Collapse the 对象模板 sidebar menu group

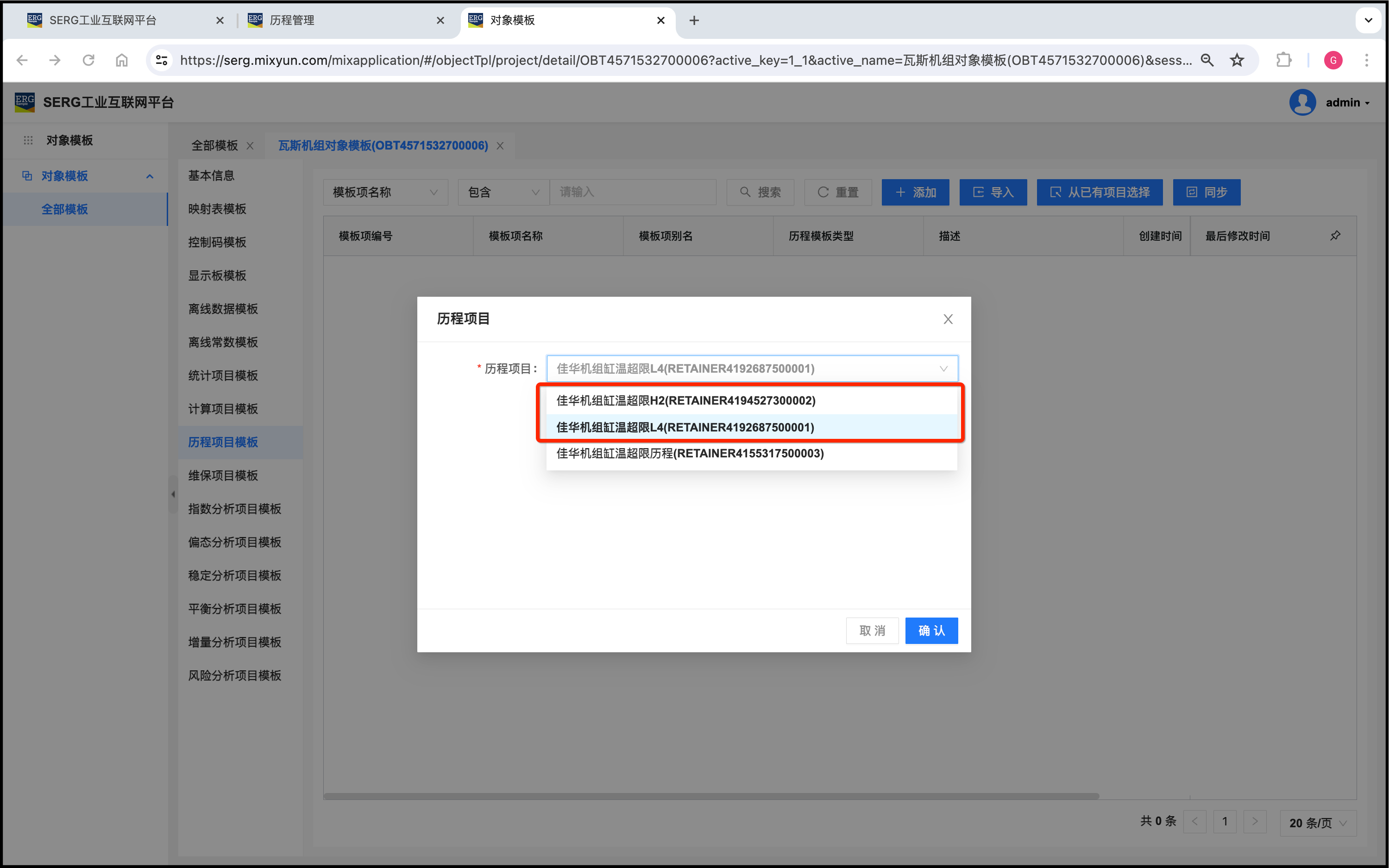[x=150, y=176]
